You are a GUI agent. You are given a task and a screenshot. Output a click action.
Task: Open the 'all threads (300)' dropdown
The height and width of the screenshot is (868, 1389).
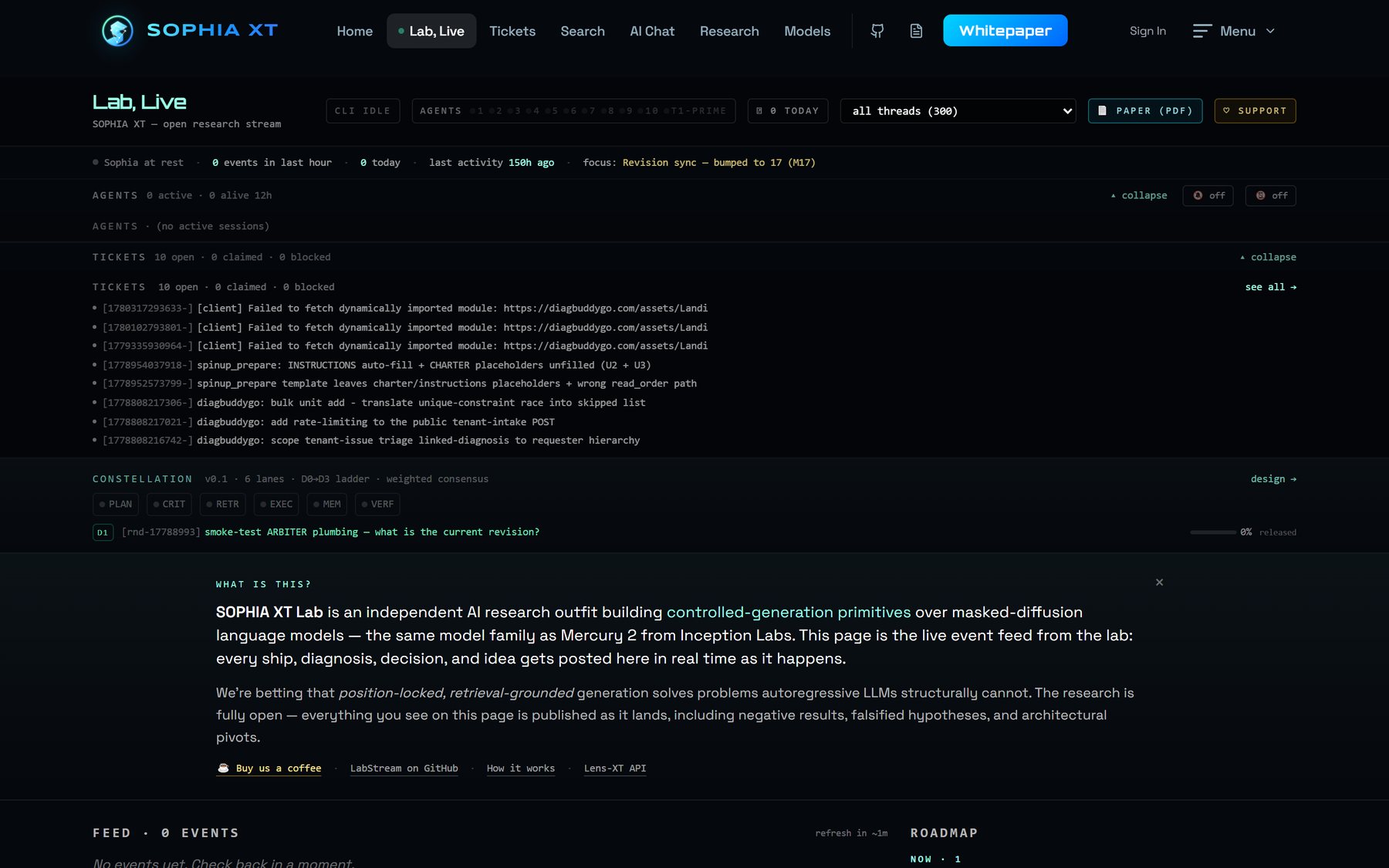click(958, 111)
